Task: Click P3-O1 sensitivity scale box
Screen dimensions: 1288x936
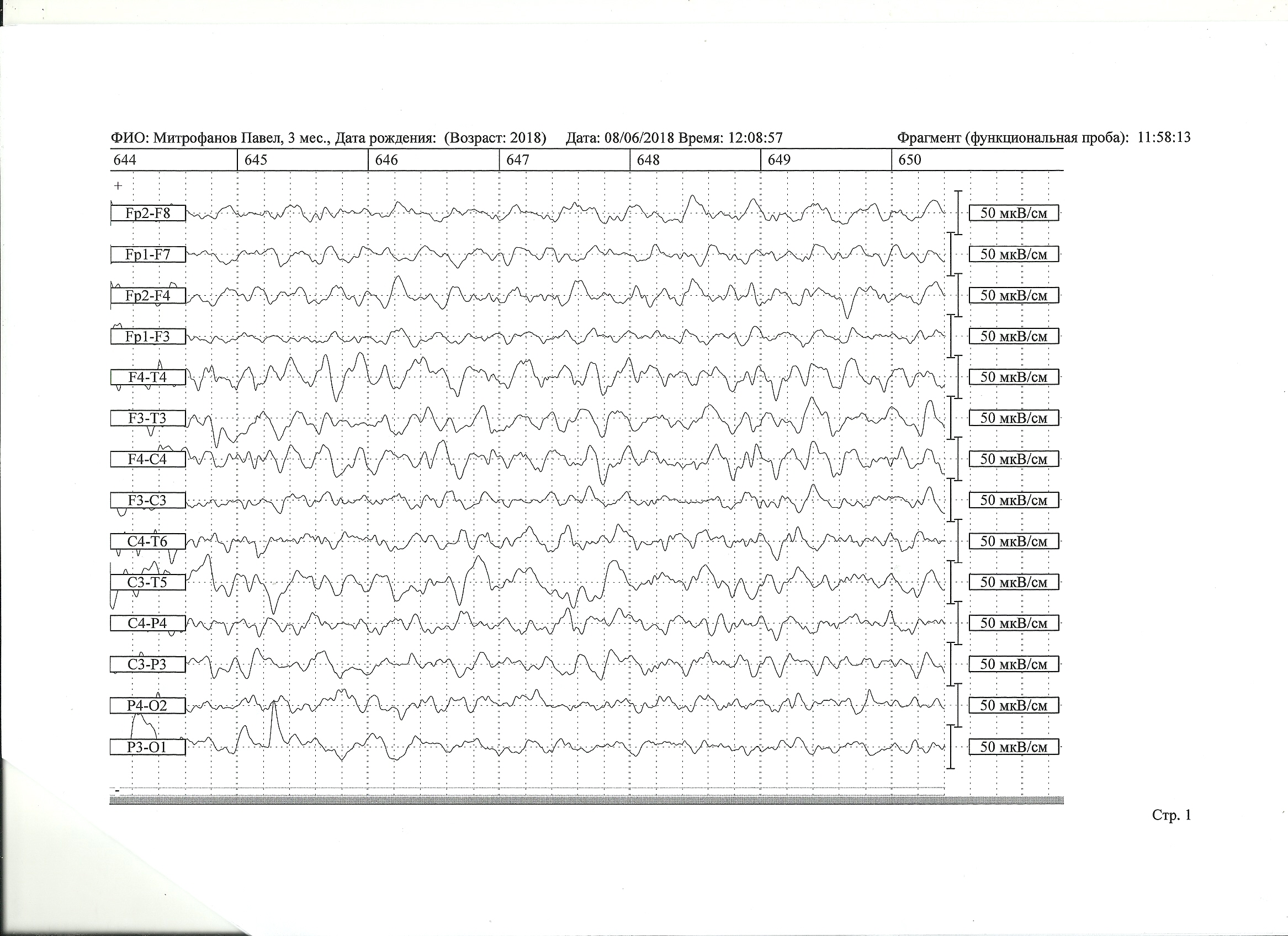Action: (x=1014, y=747)
